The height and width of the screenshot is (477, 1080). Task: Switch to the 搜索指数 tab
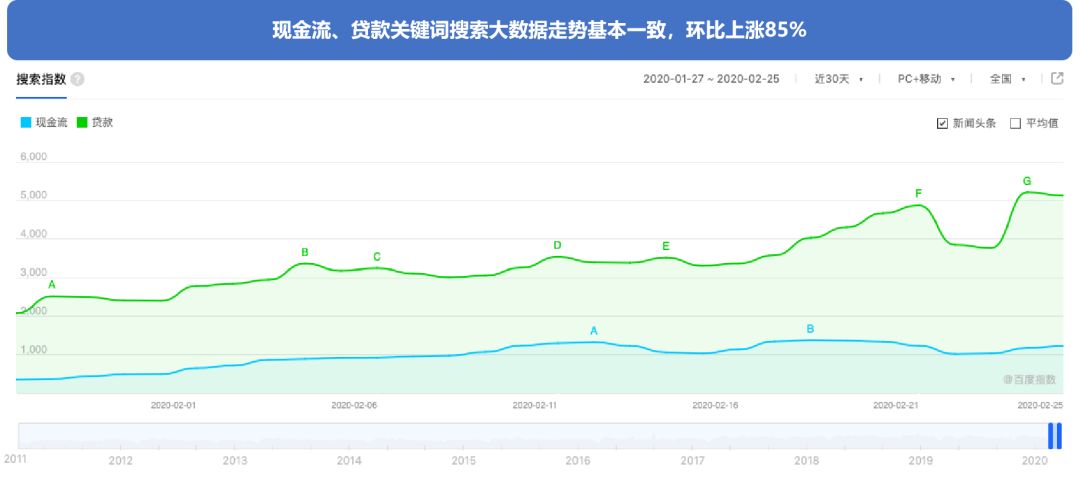tap(41, 79)
